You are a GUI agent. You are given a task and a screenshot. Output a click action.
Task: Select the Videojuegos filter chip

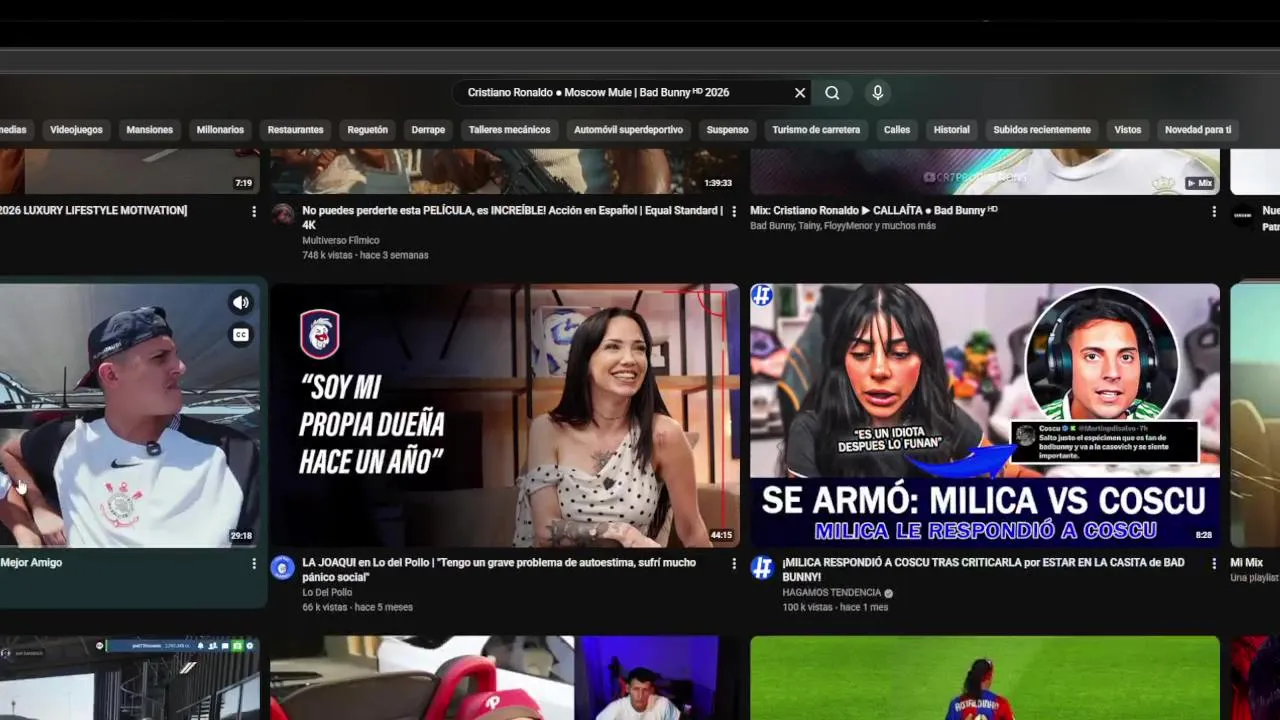pyautogui.click(x=76, y=130)
